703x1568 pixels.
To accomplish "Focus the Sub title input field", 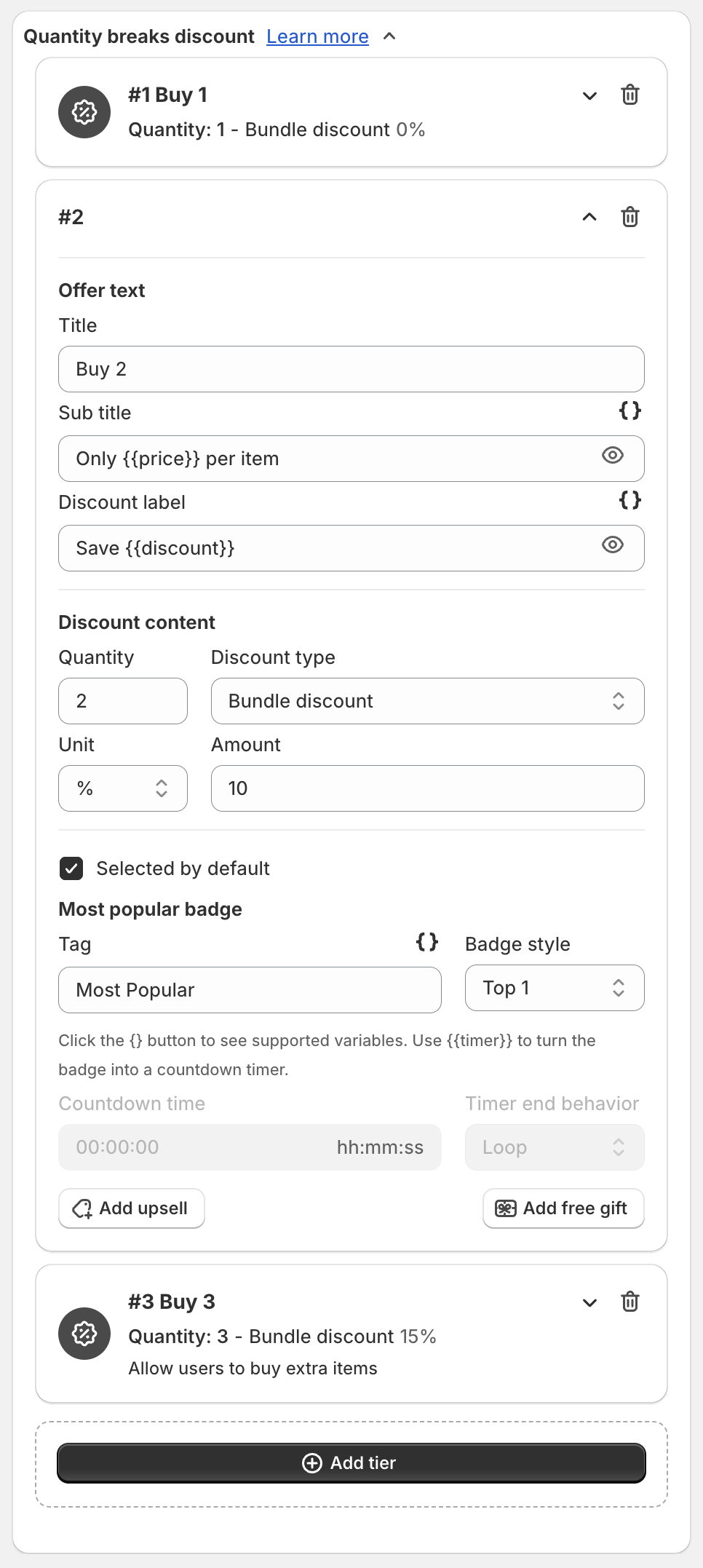I will coord(351,459).
